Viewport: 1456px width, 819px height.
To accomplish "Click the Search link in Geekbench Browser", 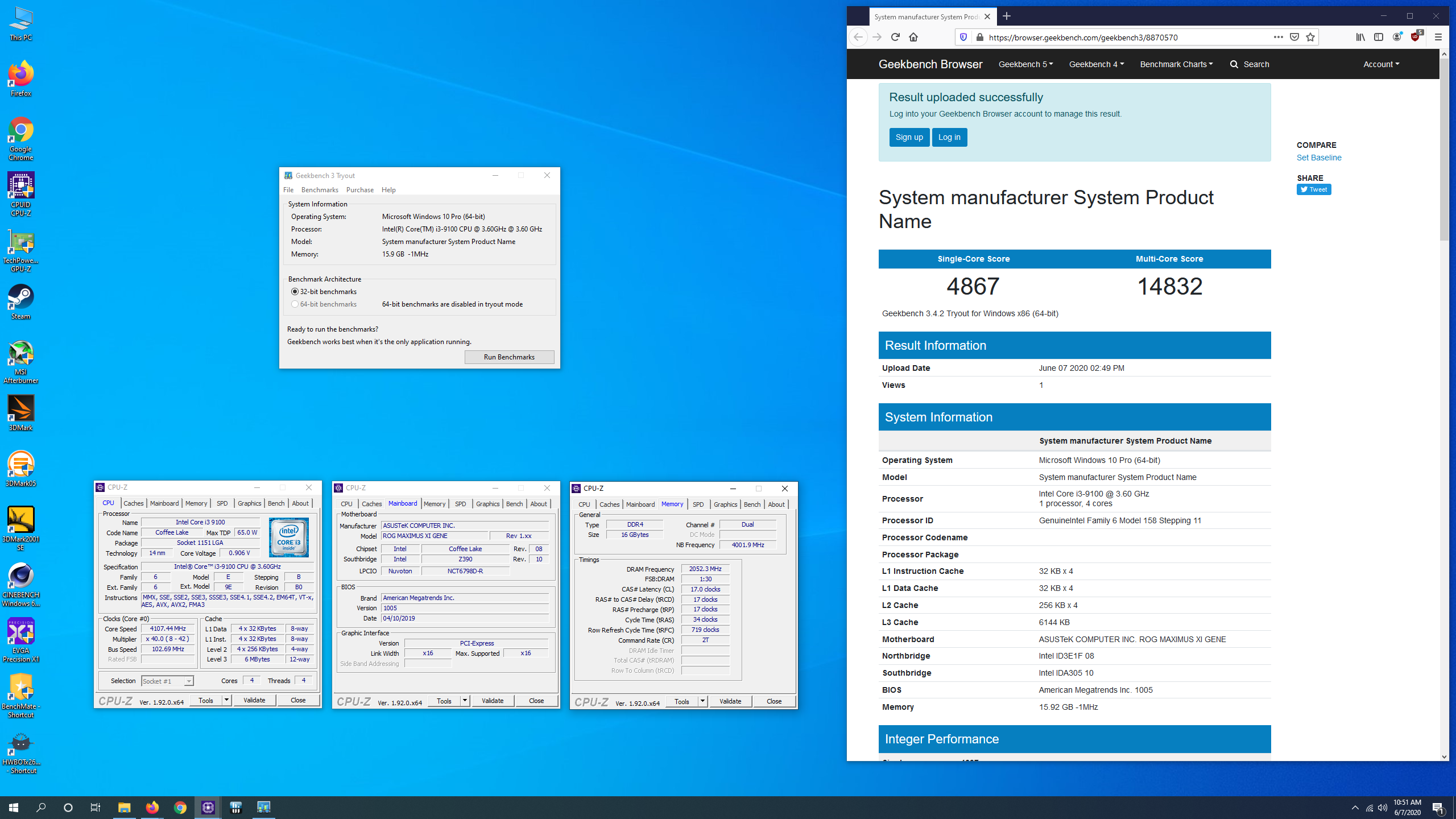I will 1249,64.
